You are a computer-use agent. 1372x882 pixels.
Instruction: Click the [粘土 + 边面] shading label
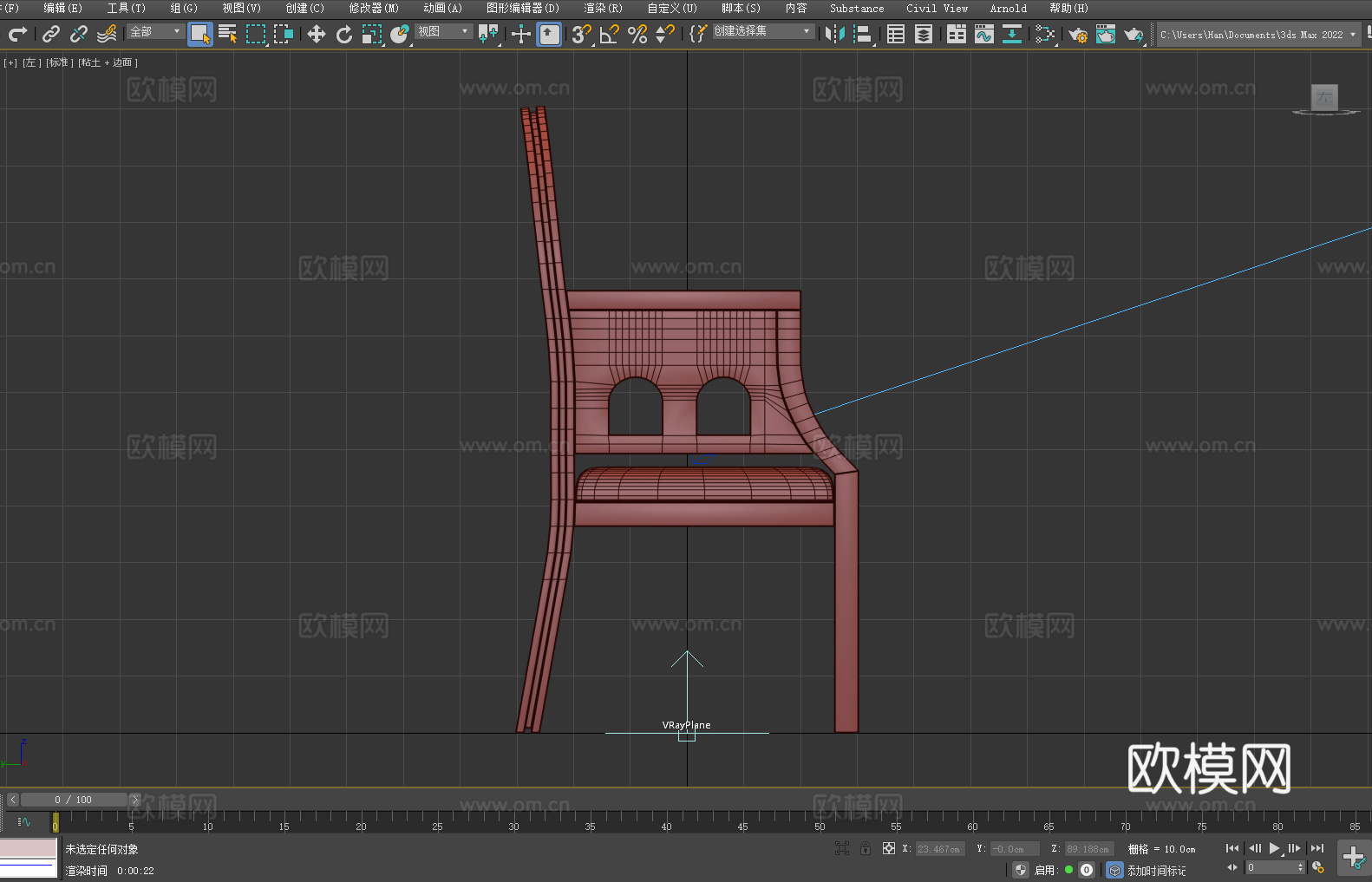[x=108, y=62]
